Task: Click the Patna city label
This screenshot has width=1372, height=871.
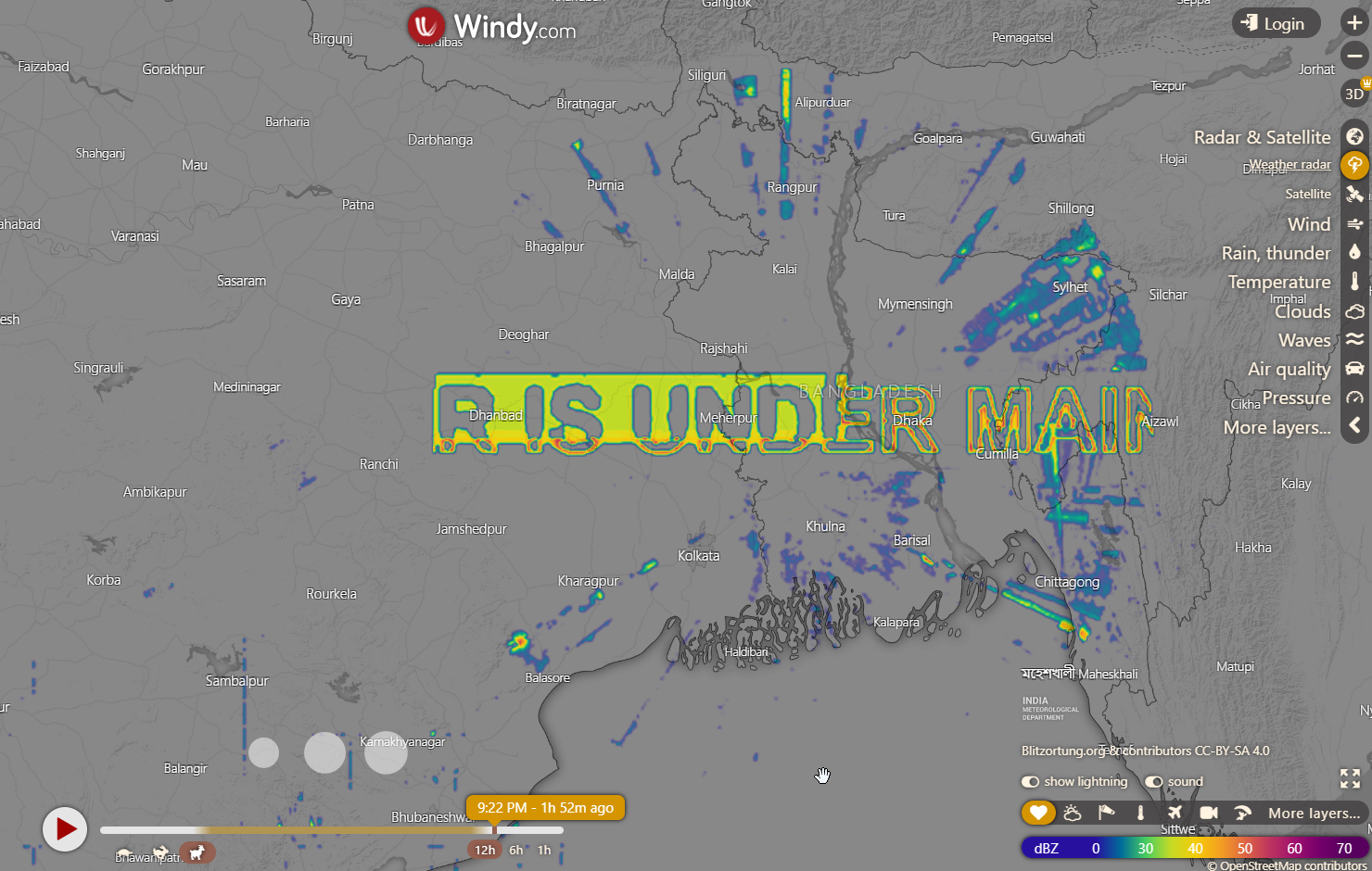Action: (x=358, y=205)
